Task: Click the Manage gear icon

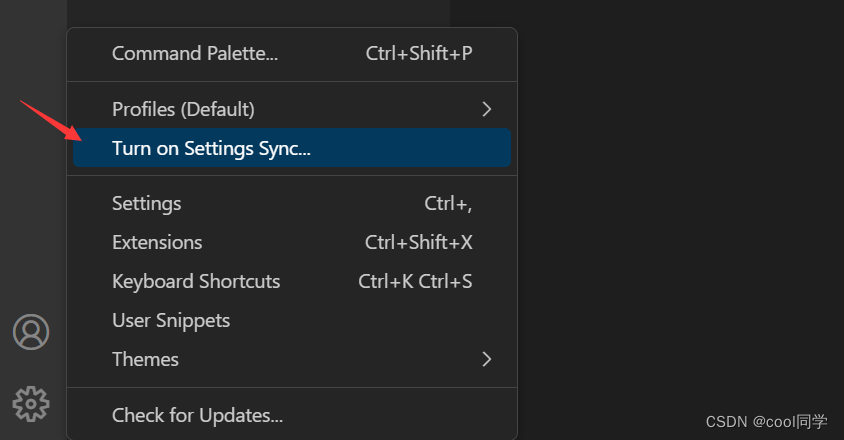Action: click(31, 403)
